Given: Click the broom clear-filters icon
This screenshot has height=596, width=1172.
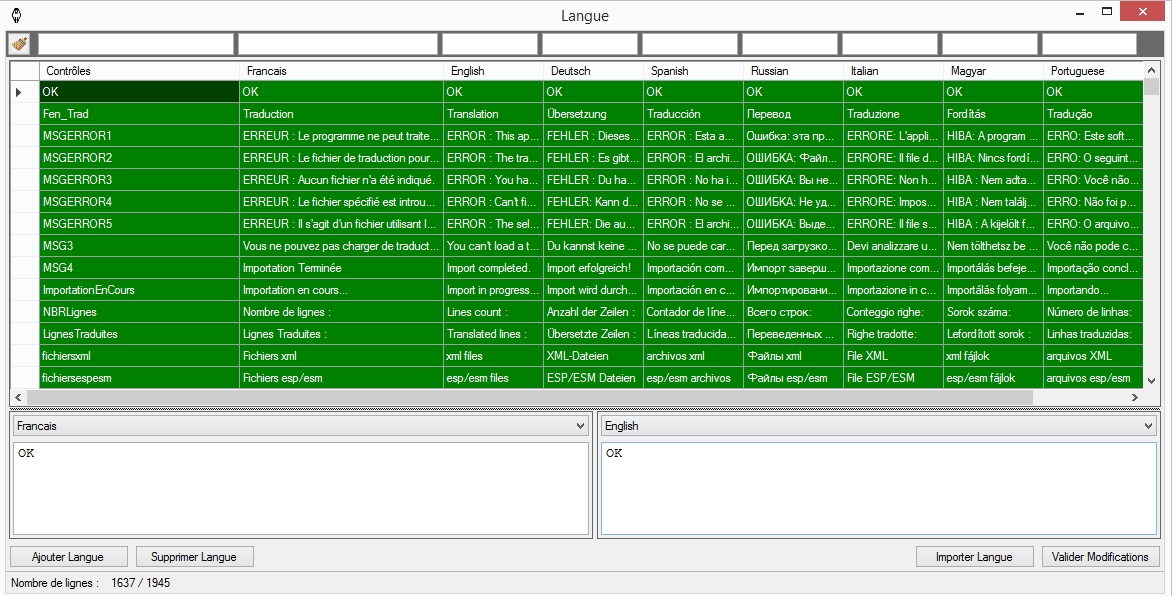Looking at the screenshot, I should click(x=19, y=44).
